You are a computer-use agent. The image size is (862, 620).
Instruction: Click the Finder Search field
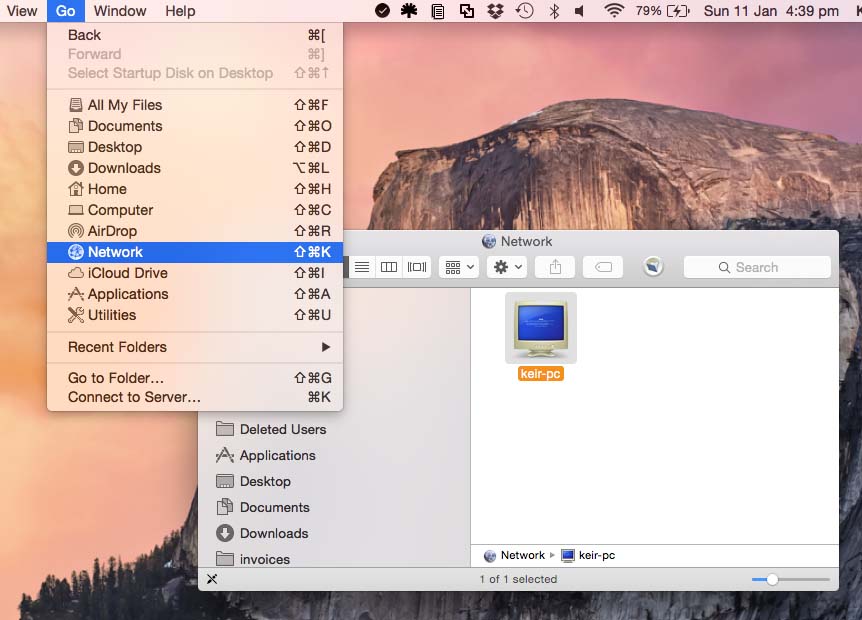757,268
